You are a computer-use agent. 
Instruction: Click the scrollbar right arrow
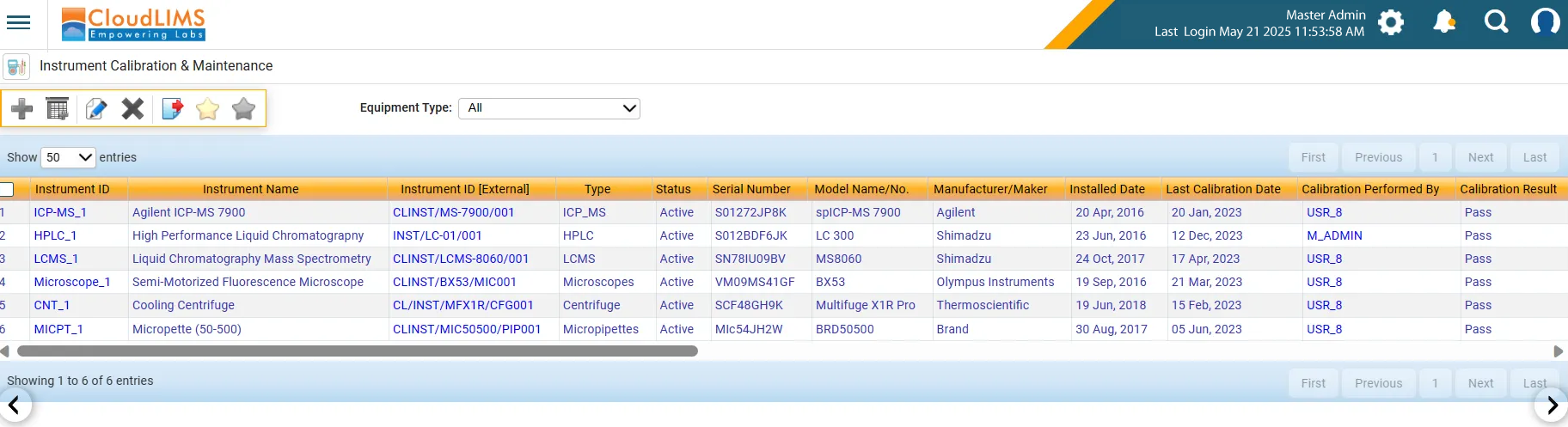(1559, 351)
